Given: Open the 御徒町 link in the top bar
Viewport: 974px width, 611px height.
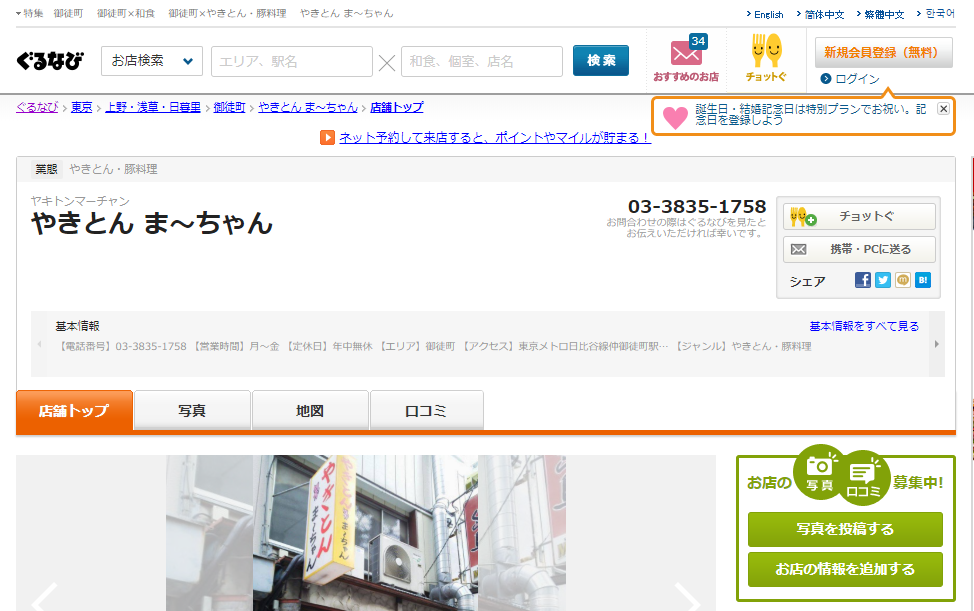Looking at the screenshot, I should point(68,13).
